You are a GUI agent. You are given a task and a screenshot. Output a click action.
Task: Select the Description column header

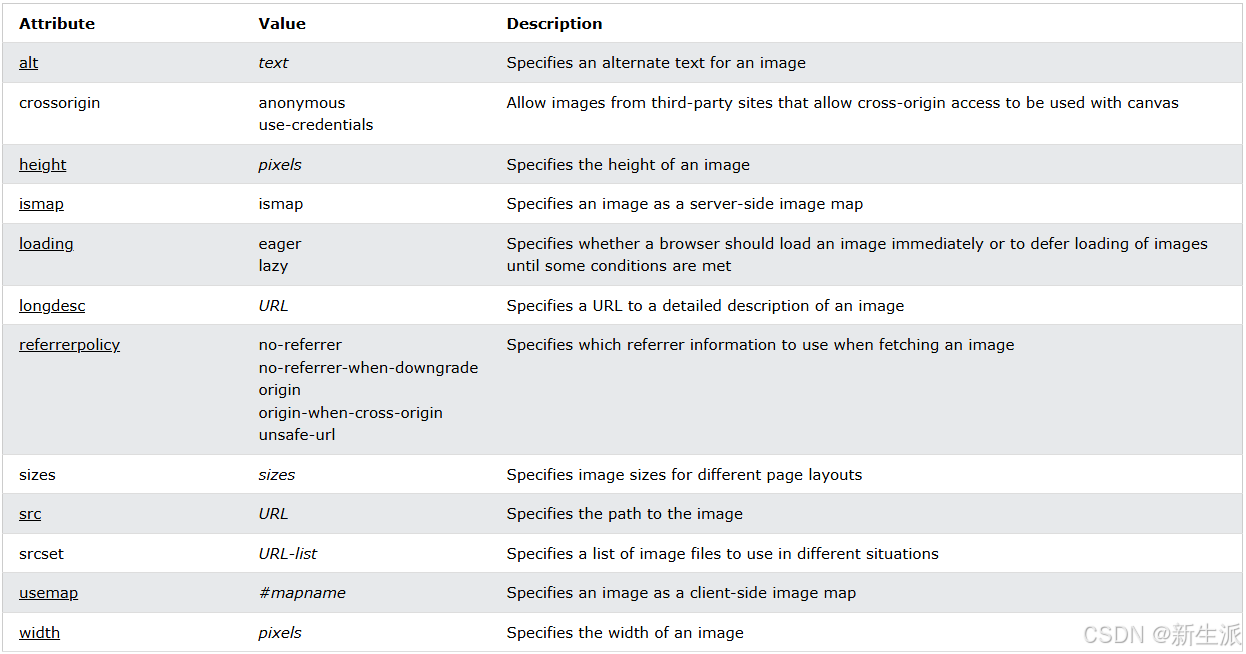point(554,24)
